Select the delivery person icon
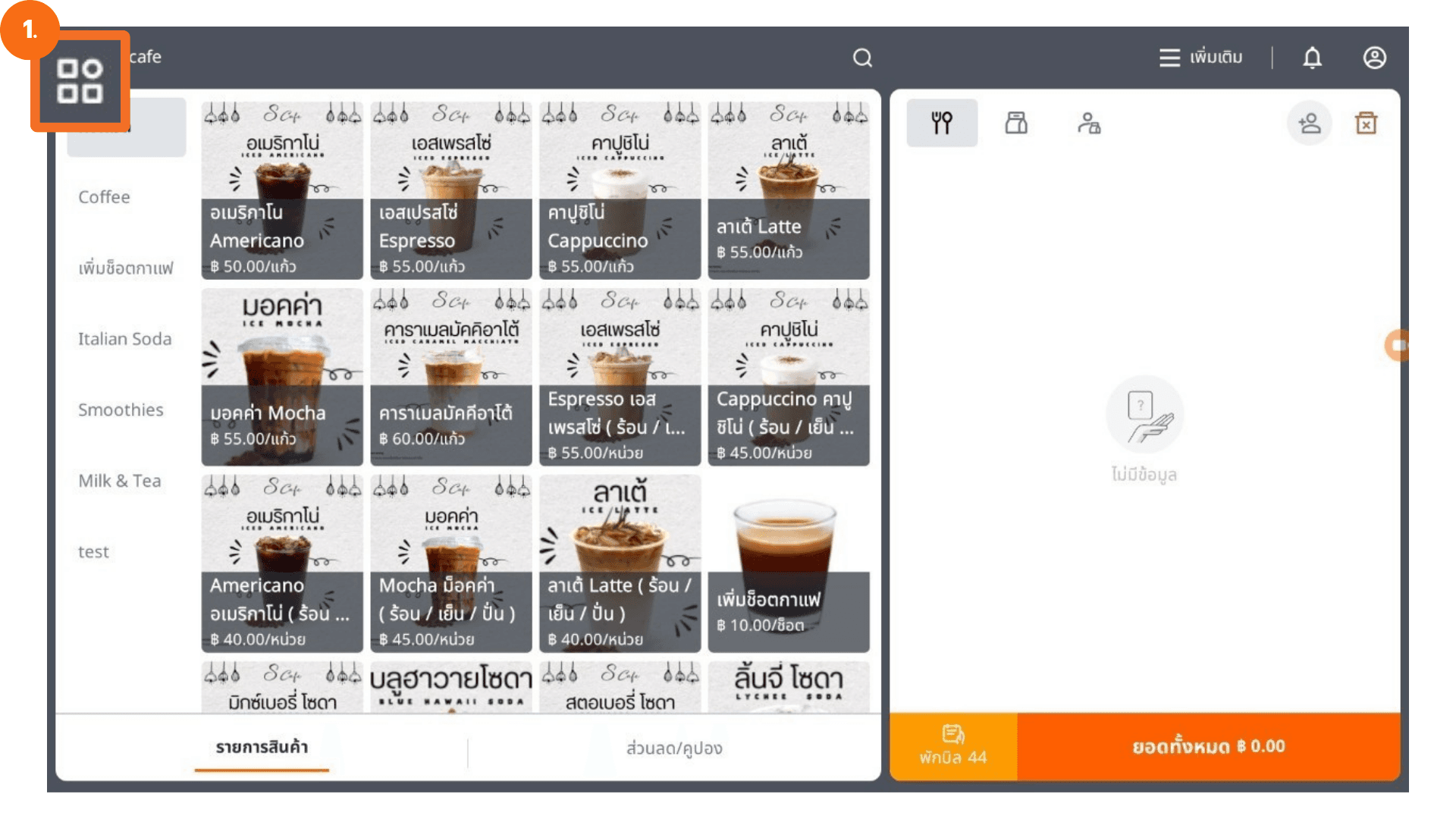Viewport: 1456px width, 819px height. (1089, 123)
